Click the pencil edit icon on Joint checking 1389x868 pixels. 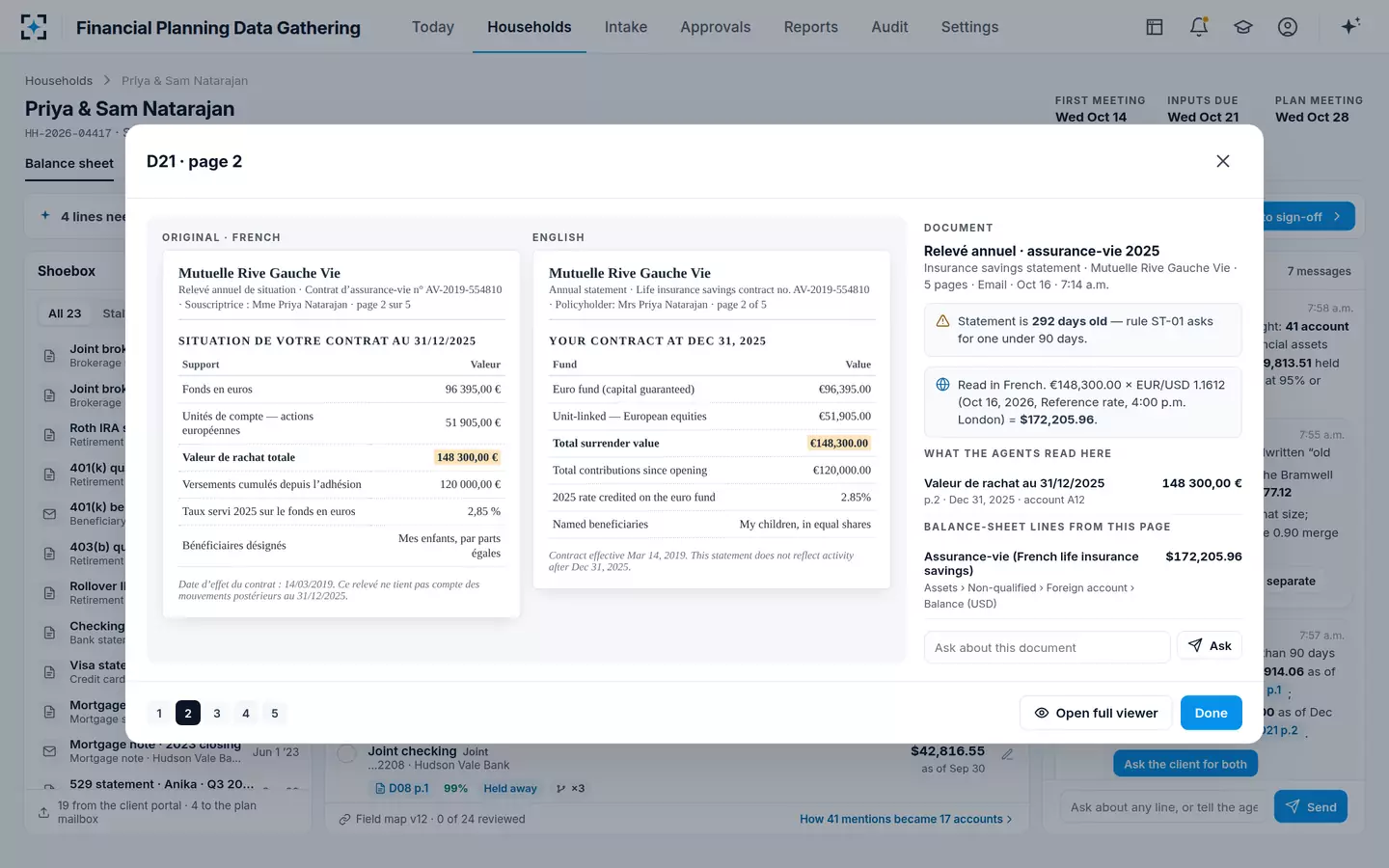point(1007,754)
